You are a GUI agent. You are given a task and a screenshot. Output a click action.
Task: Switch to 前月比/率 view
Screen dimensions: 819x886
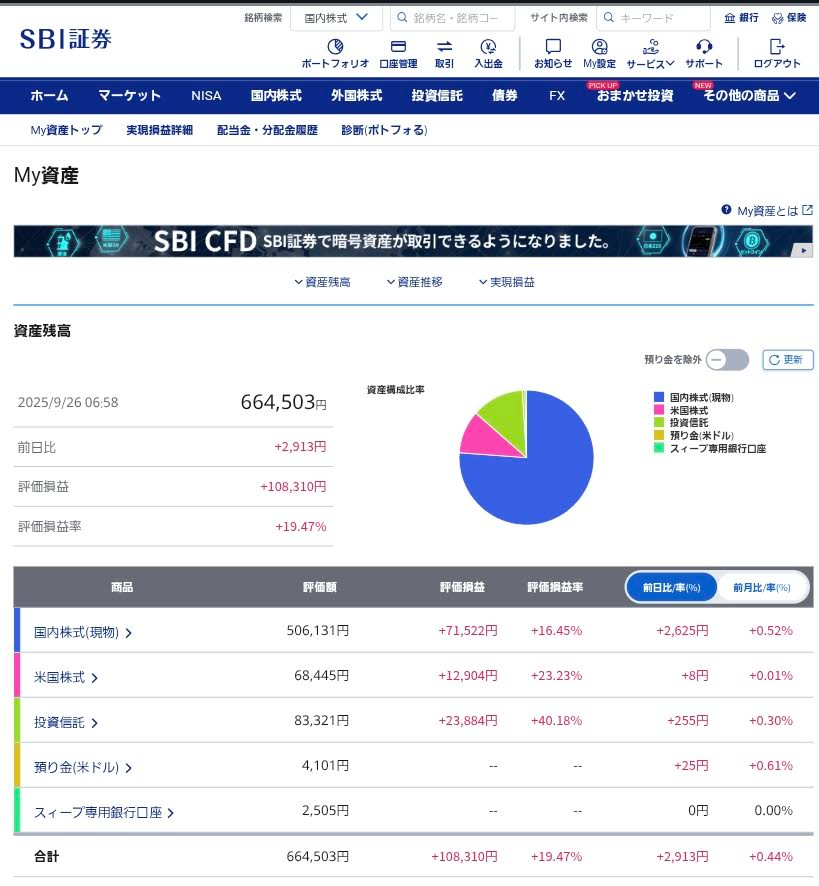762,587
